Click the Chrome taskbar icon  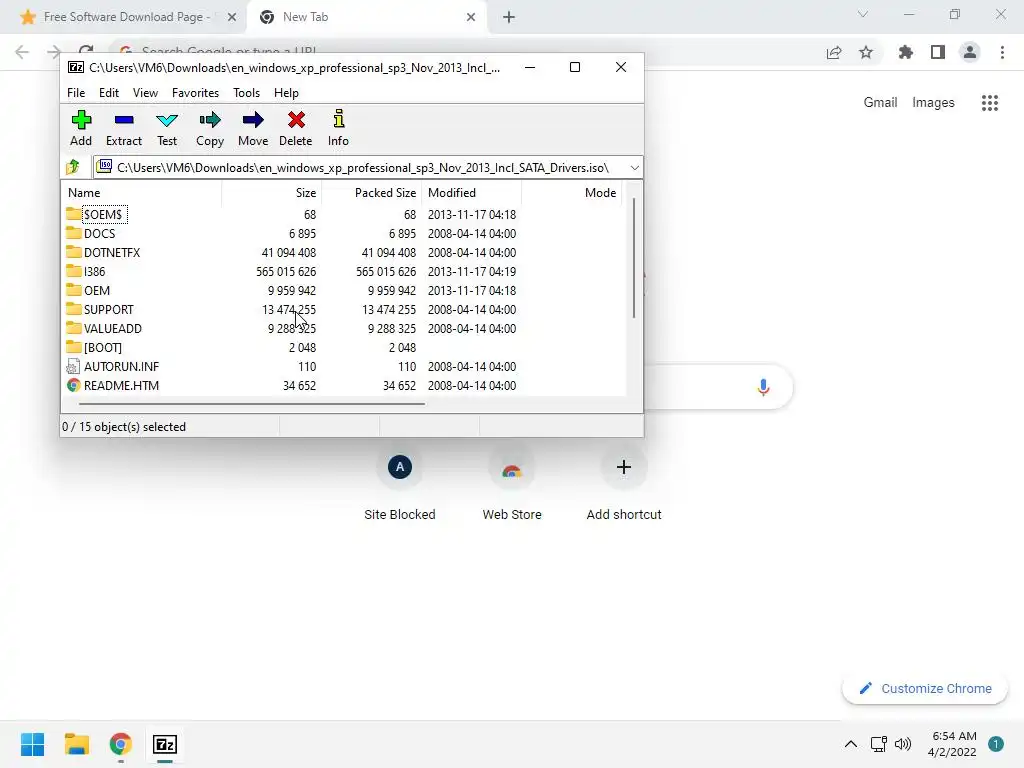pos(121,744)
